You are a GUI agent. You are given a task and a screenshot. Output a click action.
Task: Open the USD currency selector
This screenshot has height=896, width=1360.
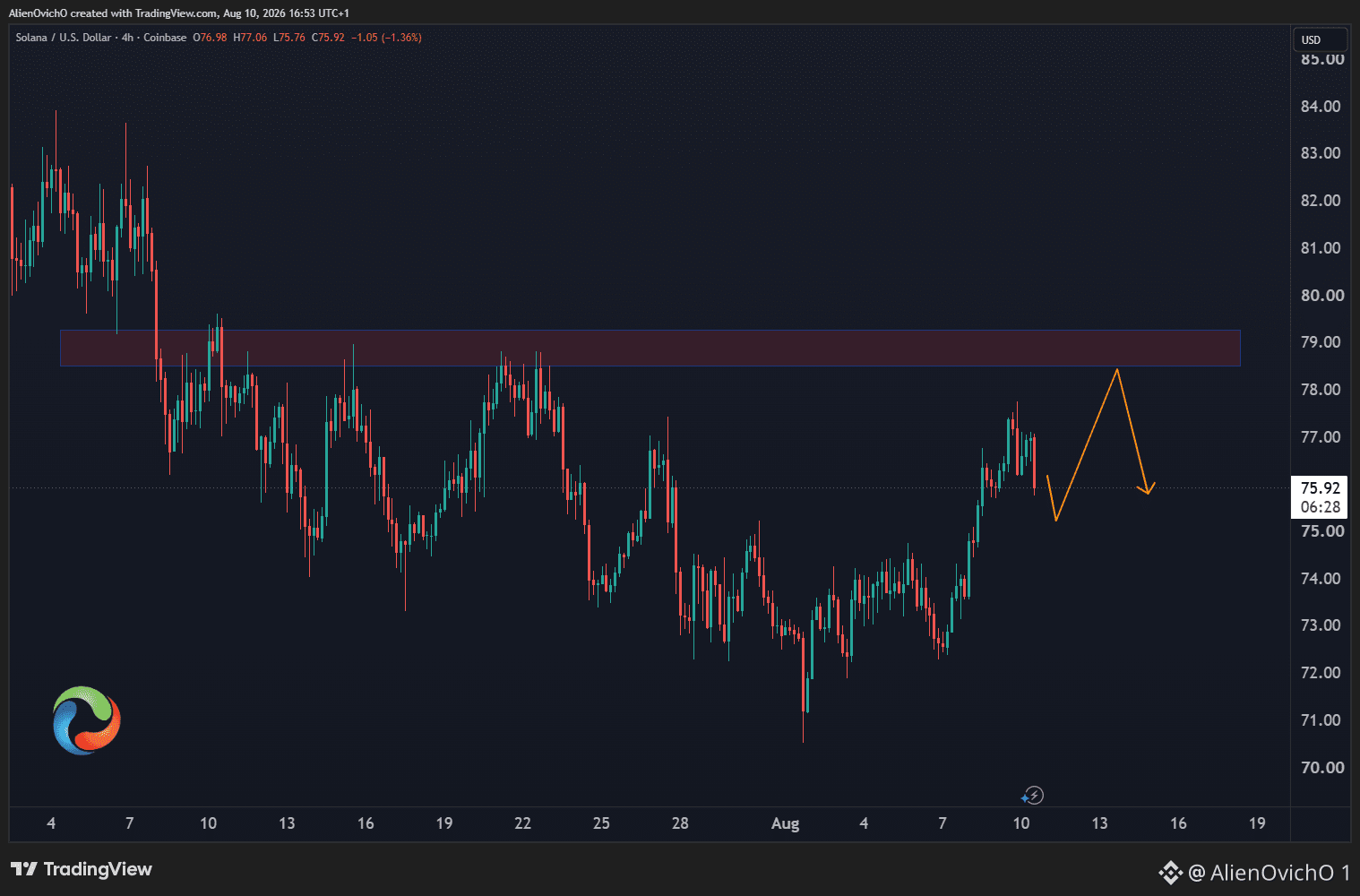(x=1319, y=39)
